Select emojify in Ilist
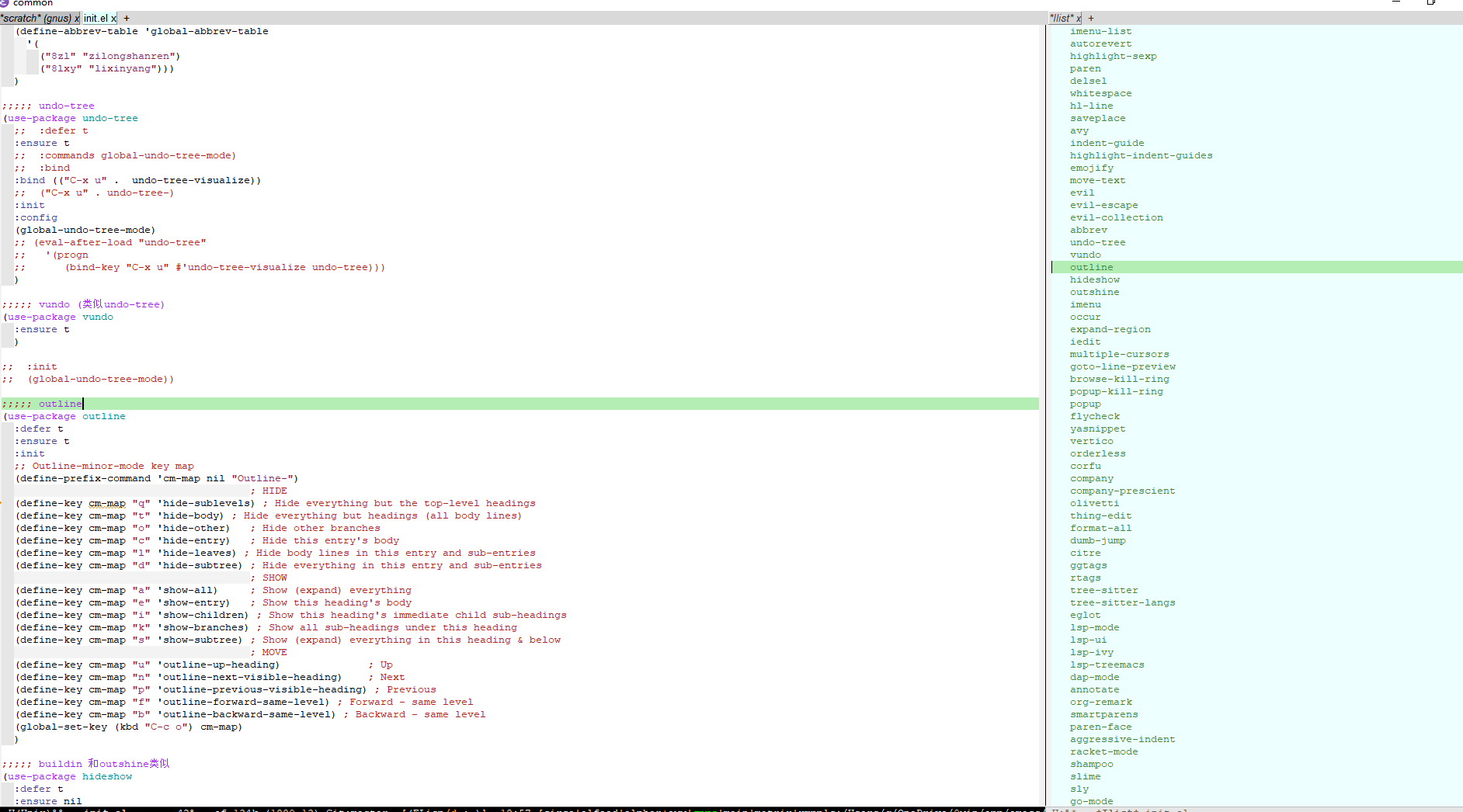The height and width of the screenshot is (812, 1463). coord(1091,168)
